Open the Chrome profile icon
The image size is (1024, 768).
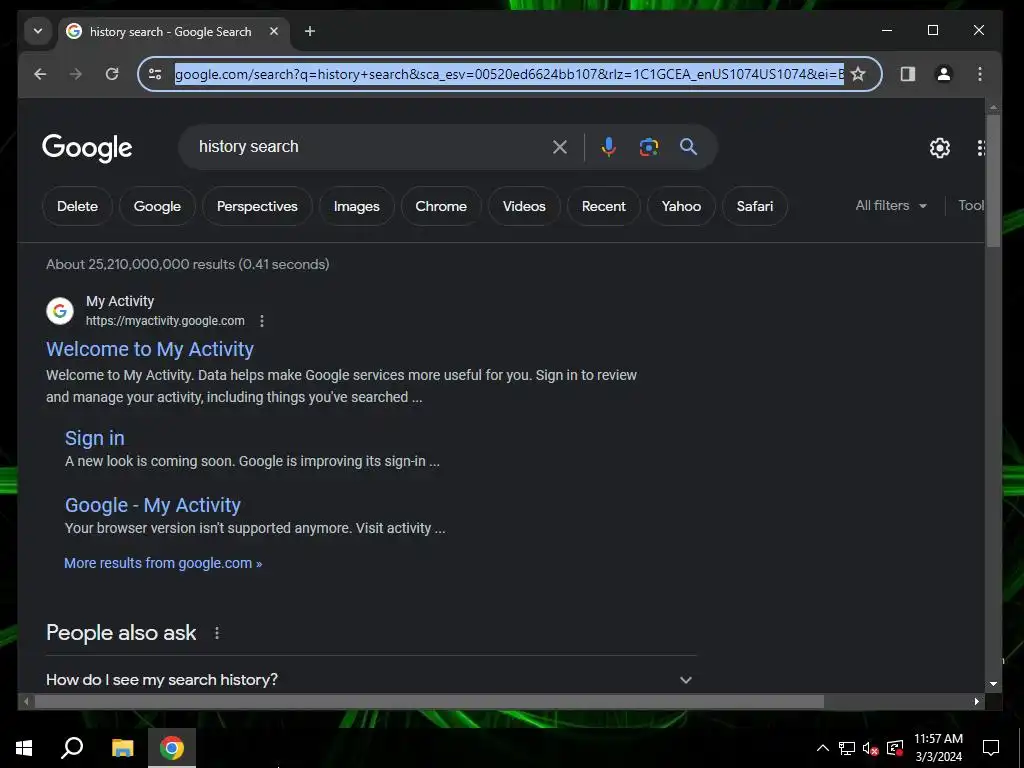[944, 74]
